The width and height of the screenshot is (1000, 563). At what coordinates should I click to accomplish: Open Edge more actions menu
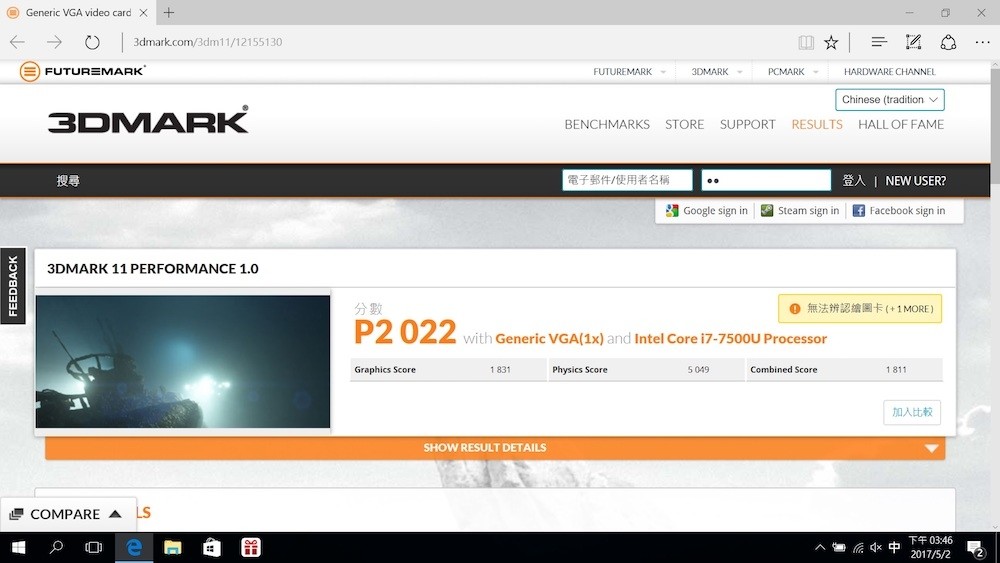pyautogui.click(x=982, y=42)
